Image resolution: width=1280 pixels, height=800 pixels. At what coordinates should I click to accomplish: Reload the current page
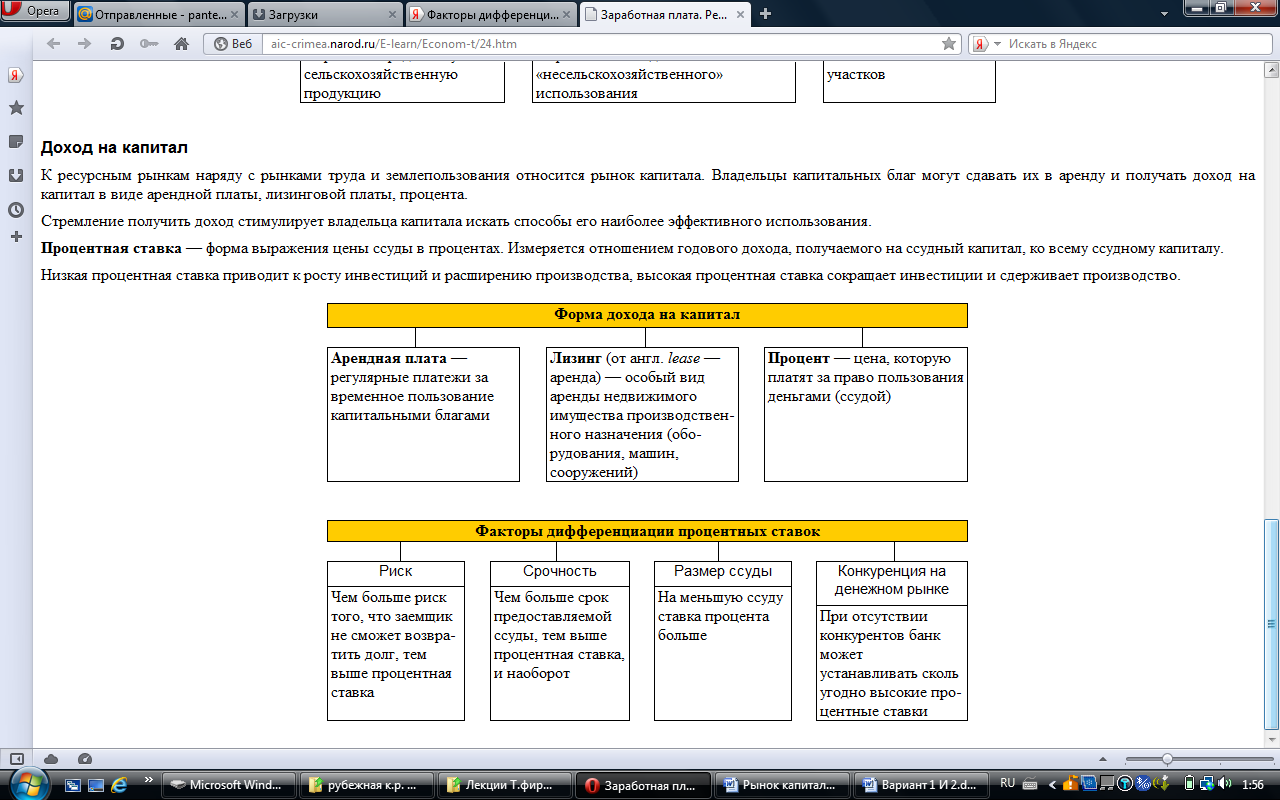[x=117, y=44]
